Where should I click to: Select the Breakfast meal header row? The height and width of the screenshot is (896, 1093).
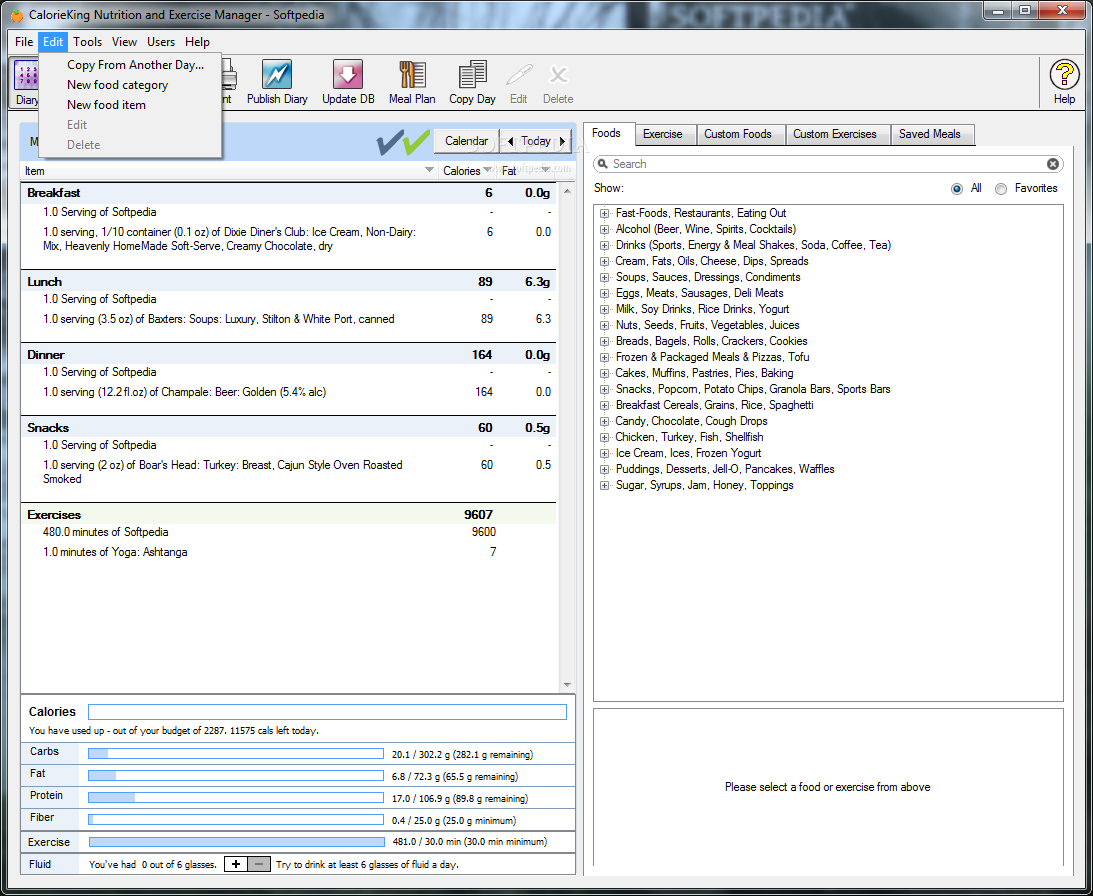click(289, 193)
